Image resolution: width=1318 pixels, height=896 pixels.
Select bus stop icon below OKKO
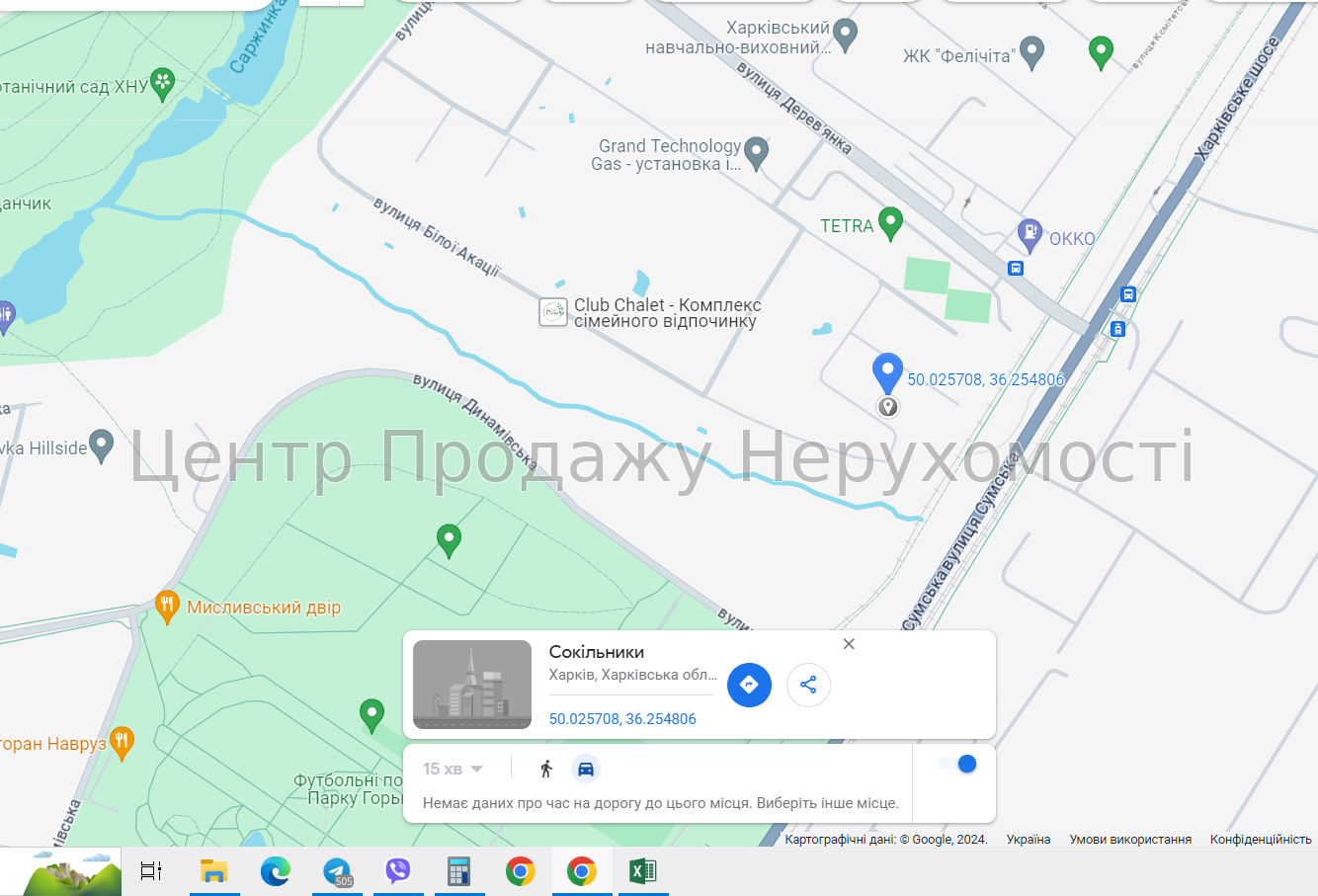1015,269
